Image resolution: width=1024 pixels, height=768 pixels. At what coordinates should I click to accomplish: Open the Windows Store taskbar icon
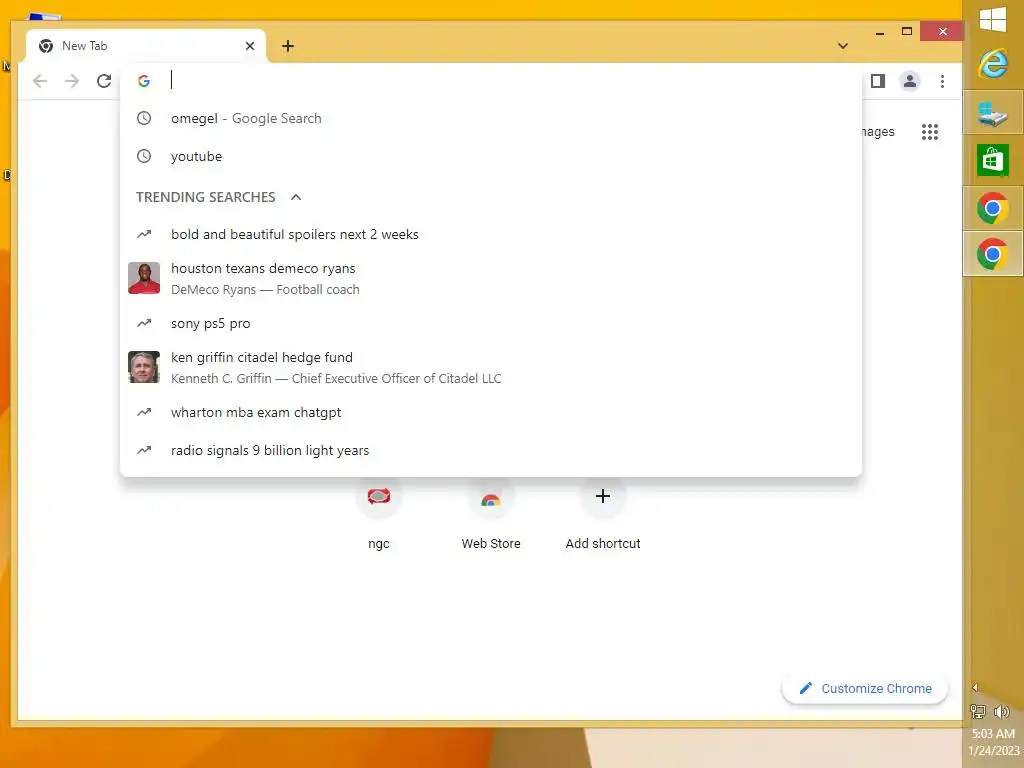(993, 160)
